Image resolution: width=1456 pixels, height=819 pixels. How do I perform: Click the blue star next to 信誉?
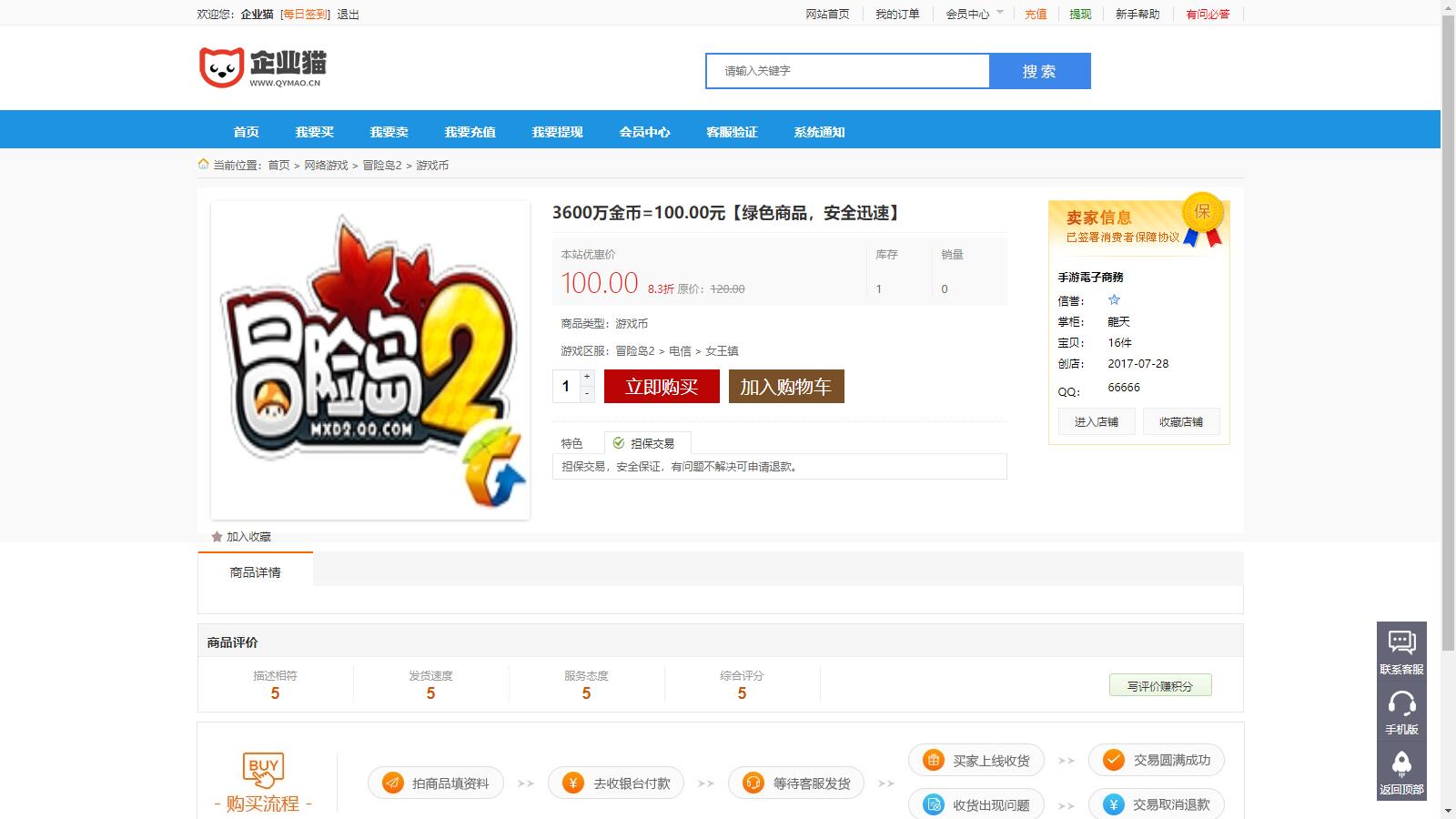point(1114,299)
